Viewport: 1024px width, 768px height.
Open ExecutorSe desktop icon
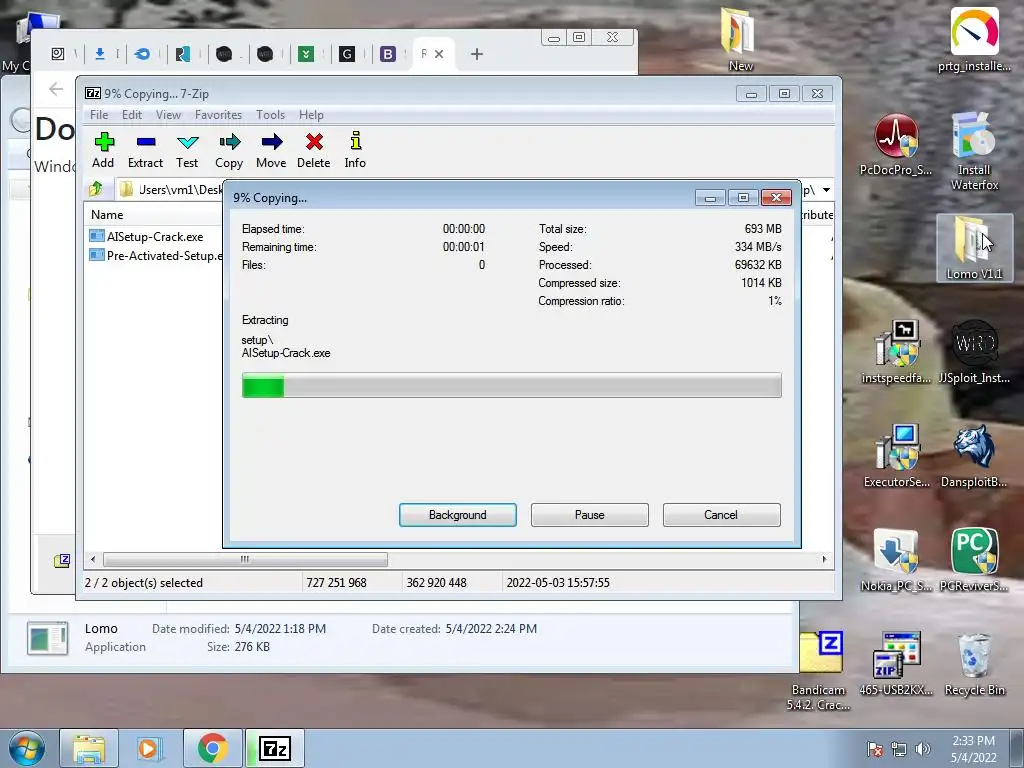click(x=896, y=456)
